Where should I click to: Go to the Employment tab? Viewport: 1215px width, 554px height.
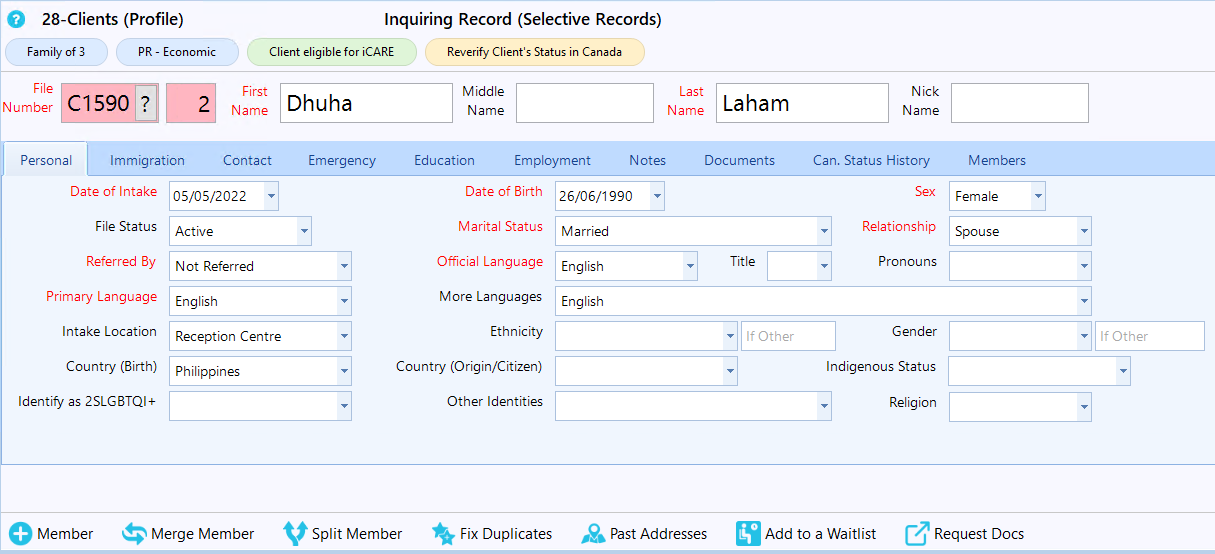point(552,160)
